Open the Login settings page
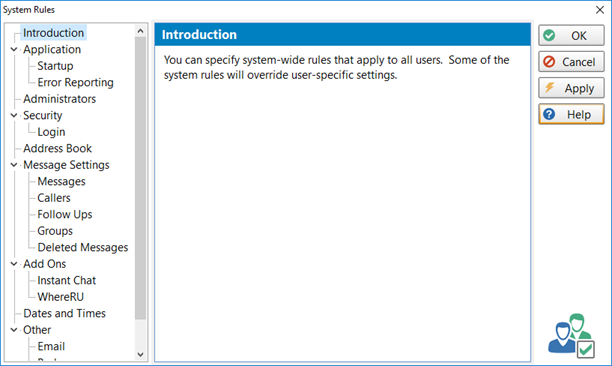Screen dimensions: 612x366 pyautogui.click(x=51, y=132)
